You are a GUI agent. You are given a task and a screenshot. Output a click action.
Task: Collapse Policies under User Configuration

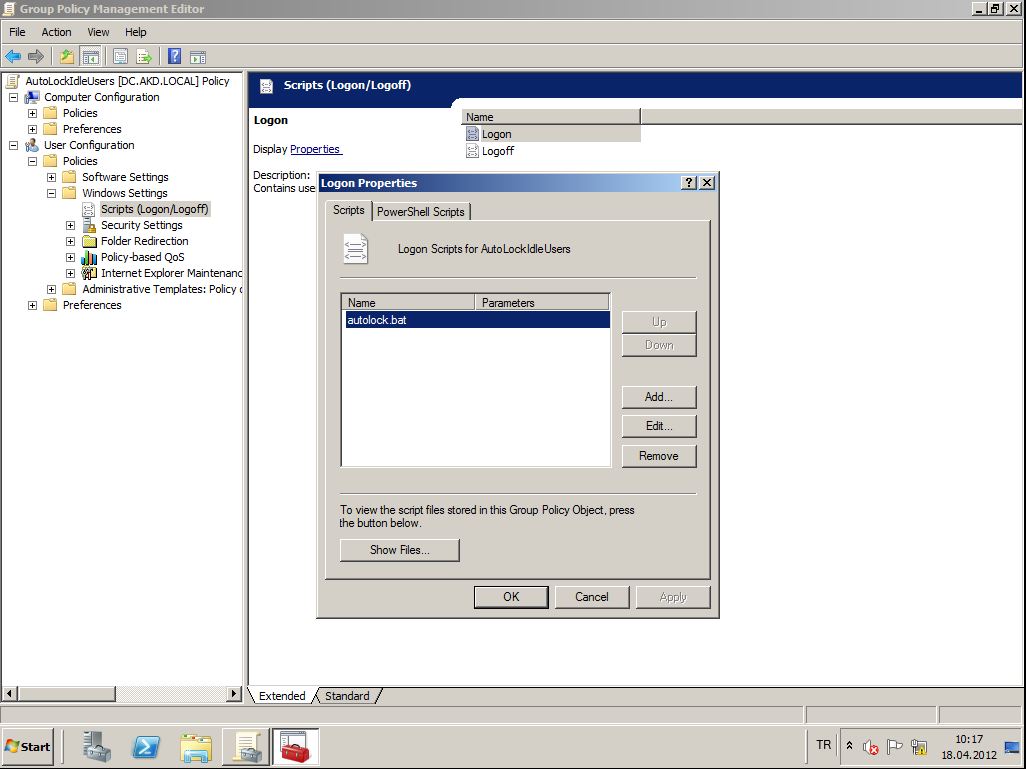click(32, 161)
